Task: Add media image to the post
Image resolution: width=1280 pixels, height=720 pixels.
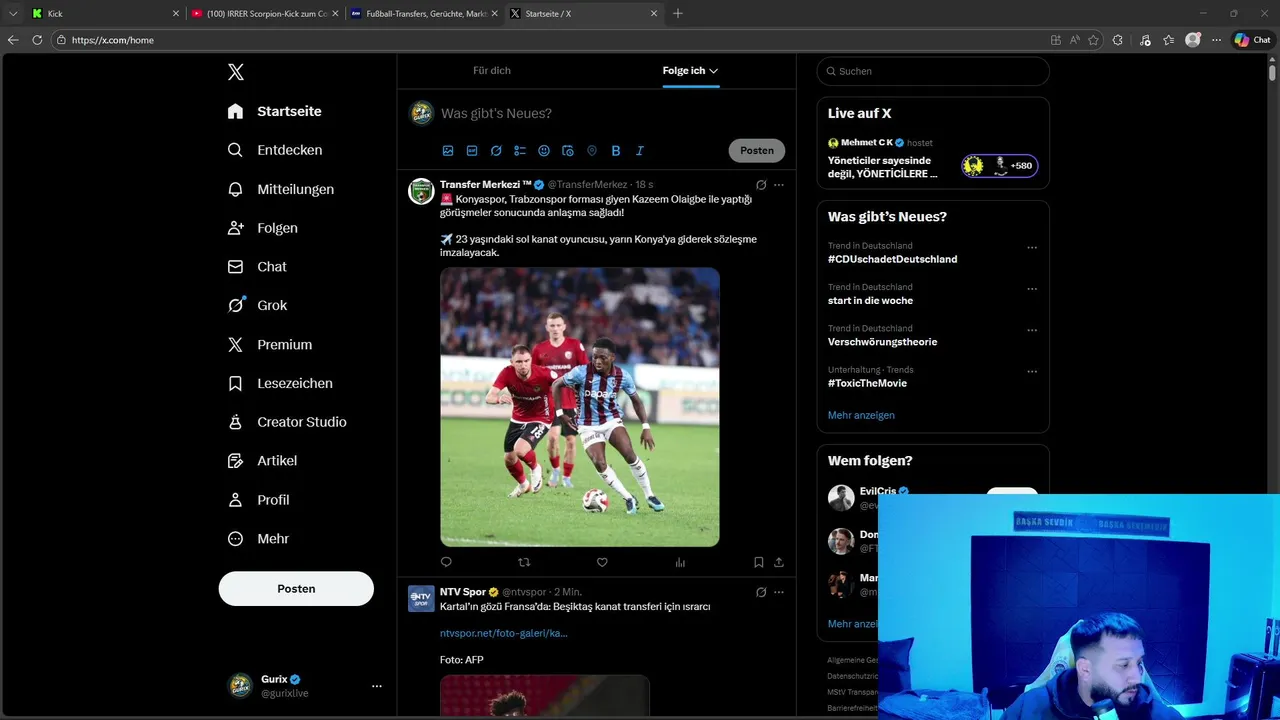Action: click(x=448, y=151)
